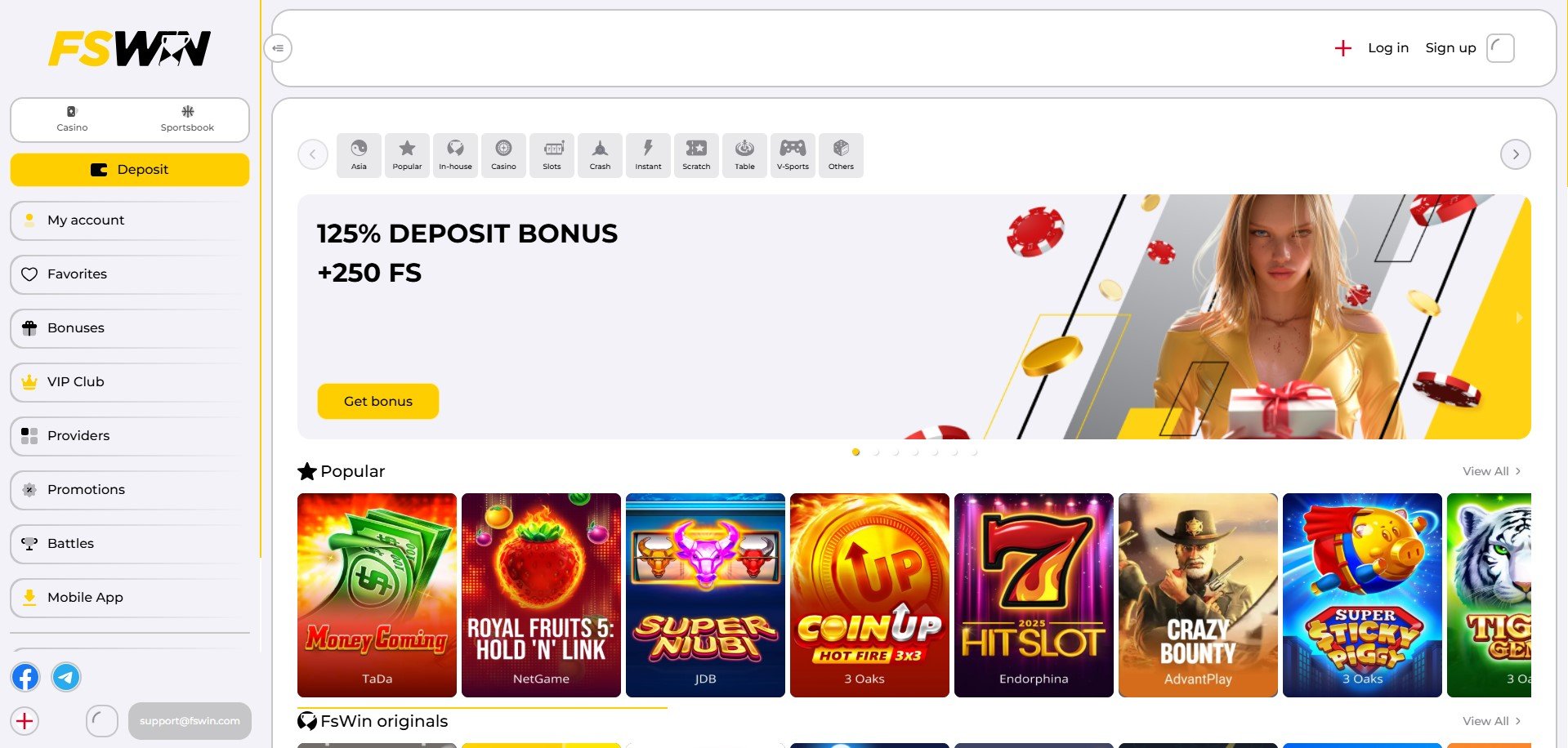Open the Table games category icon
1568x748 pixels.
(744, 155)
